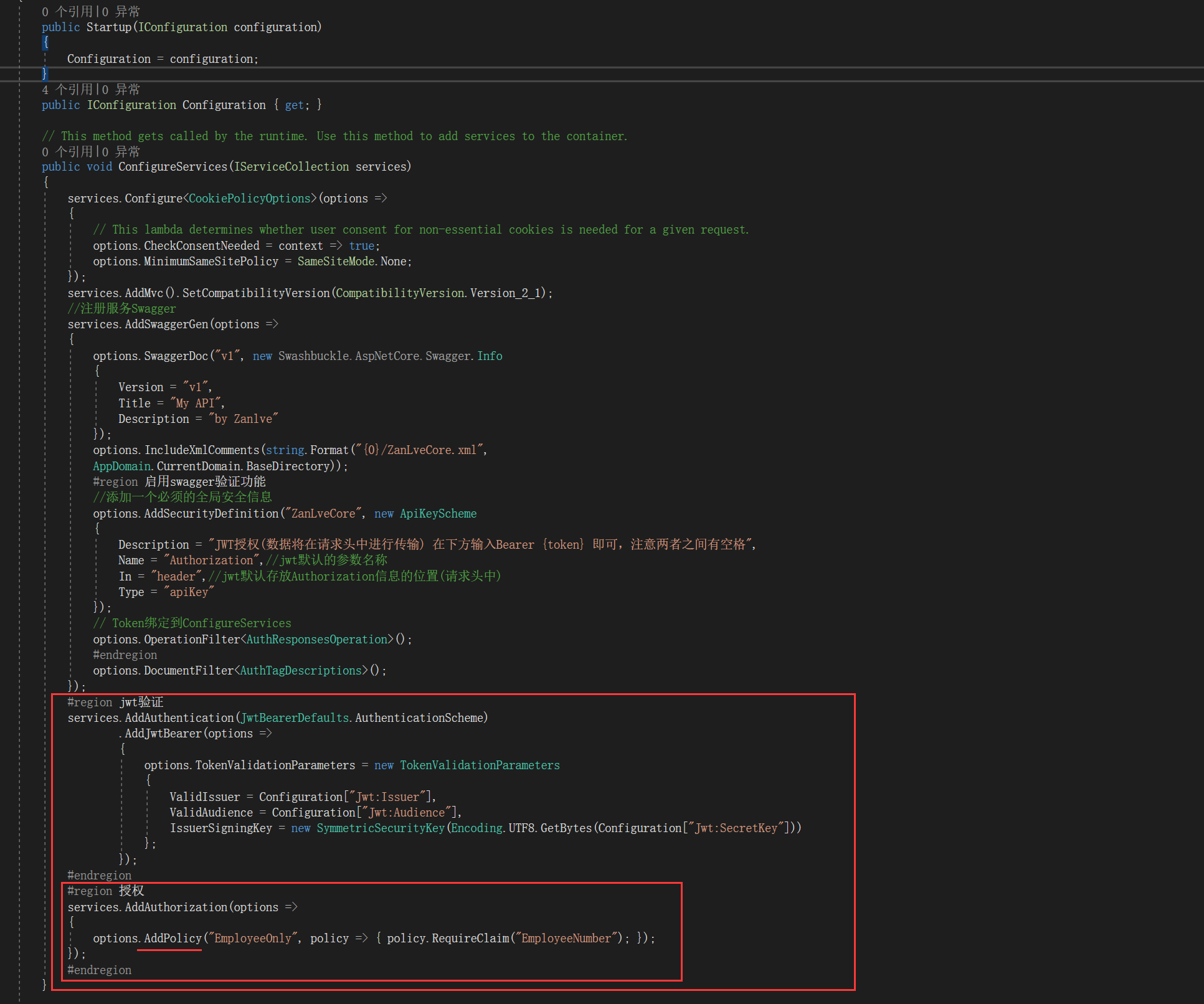
Task: Click the '//注册服务Swagger' comment line
Action: pyautogui.click(x=121, y=309)
